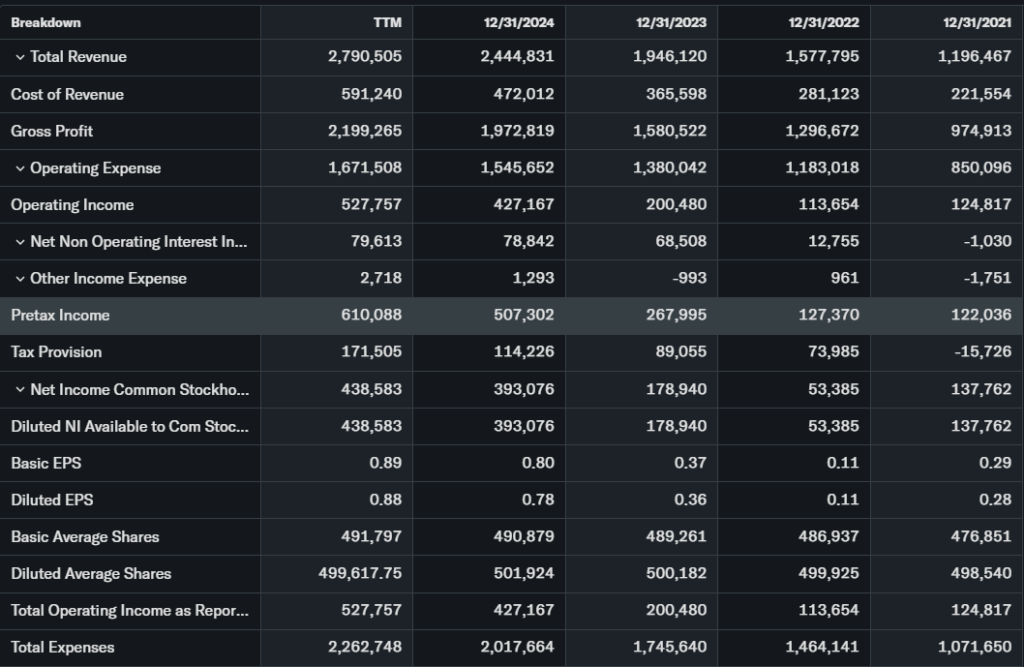This screenshot has width=1024, height=667.
Task: Select the Pretax Income row label
Action: point(60,315)
